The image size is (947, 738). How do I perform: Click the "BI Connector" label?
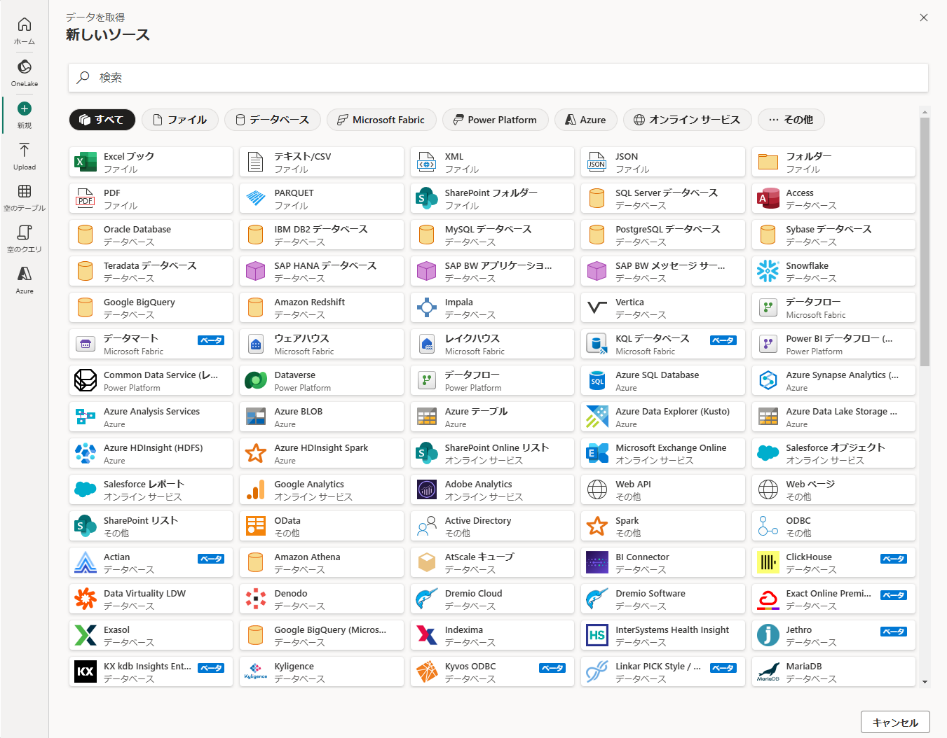(642, 557)
